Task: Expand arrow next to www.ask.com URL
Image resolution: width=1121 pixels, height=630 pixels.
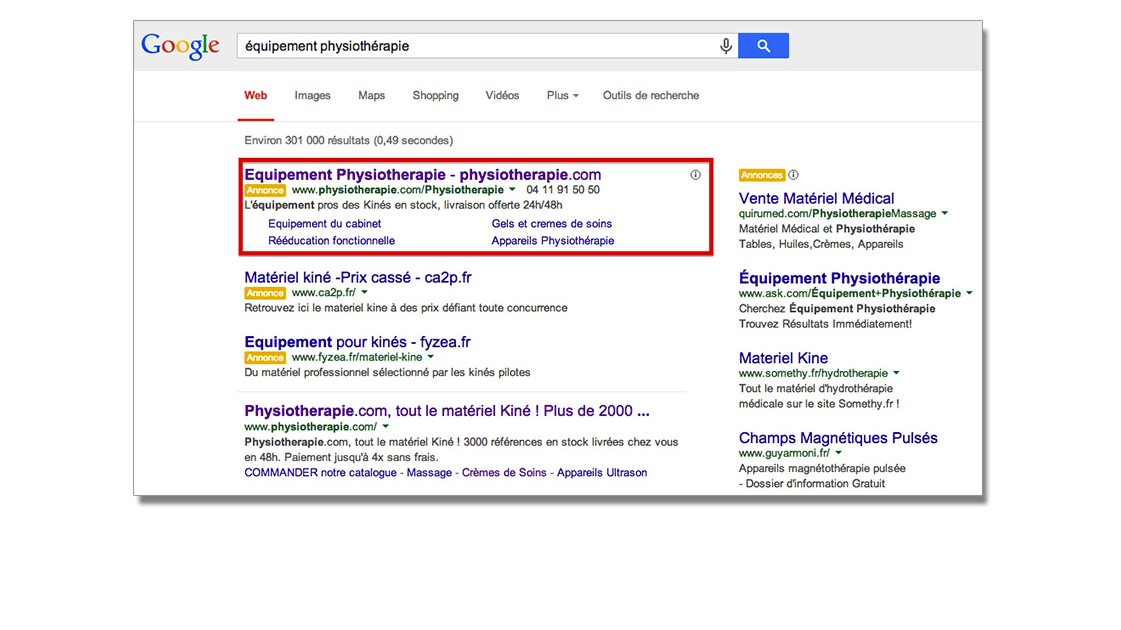Action: click(969, 293)
